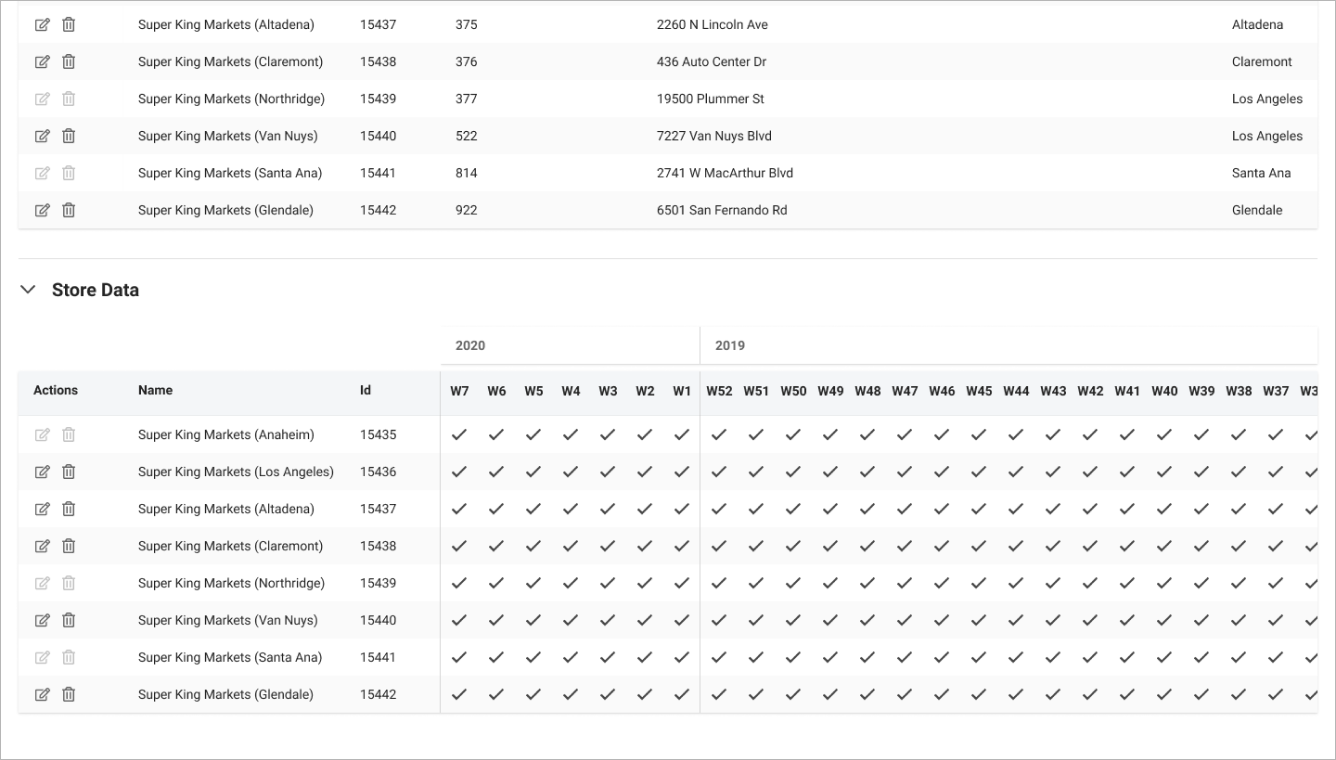Delete Claremont store row with address 436 Auto Center Dr
Viewport: 1336px width, 760px height.
[69, 62]
